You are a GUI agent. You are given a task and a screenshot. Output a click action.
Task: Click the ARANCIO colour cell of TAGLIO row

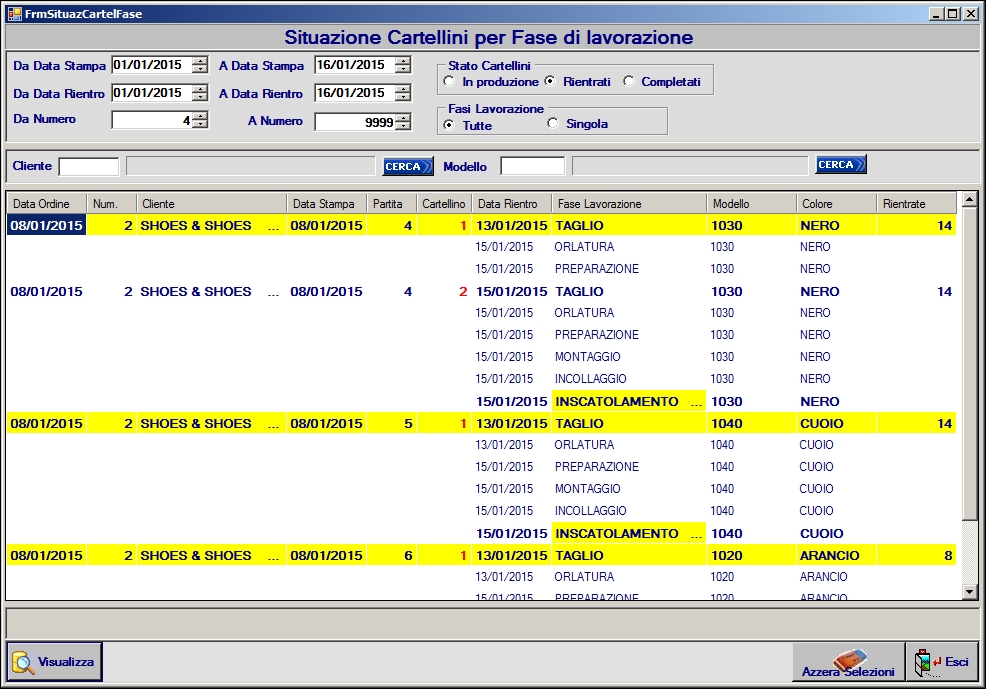836,556
